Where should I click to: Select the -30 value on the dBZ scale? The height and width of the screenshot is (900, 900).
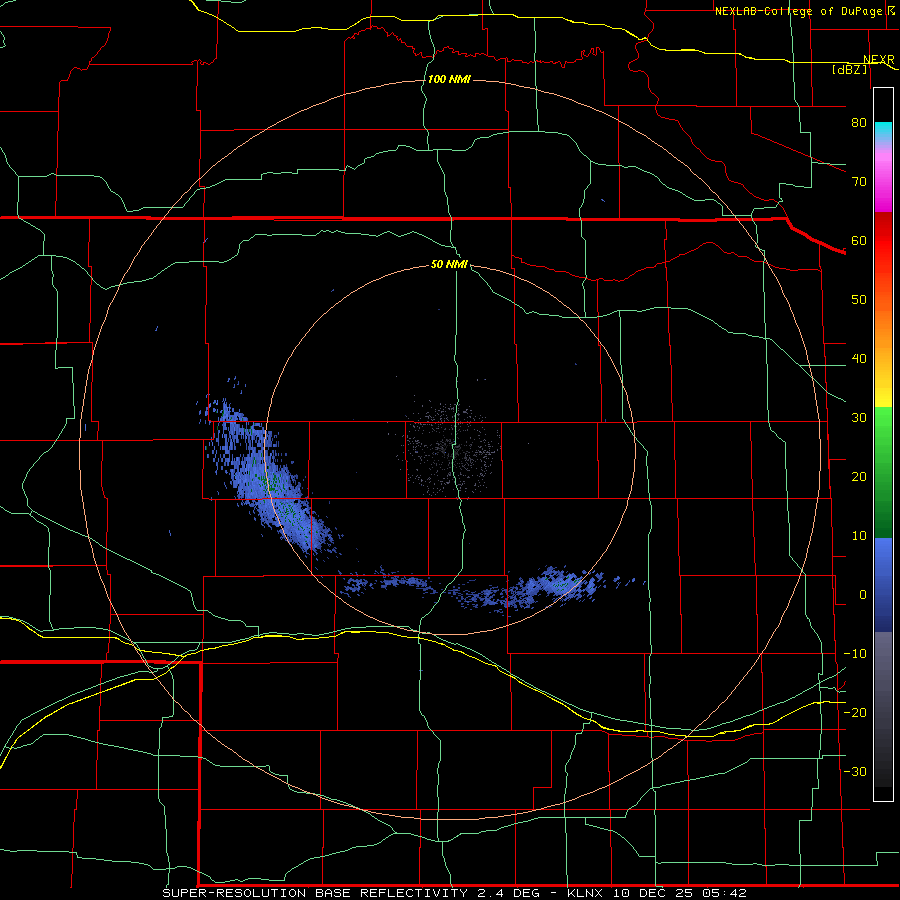pyautogui.click(x=855, y=773)
